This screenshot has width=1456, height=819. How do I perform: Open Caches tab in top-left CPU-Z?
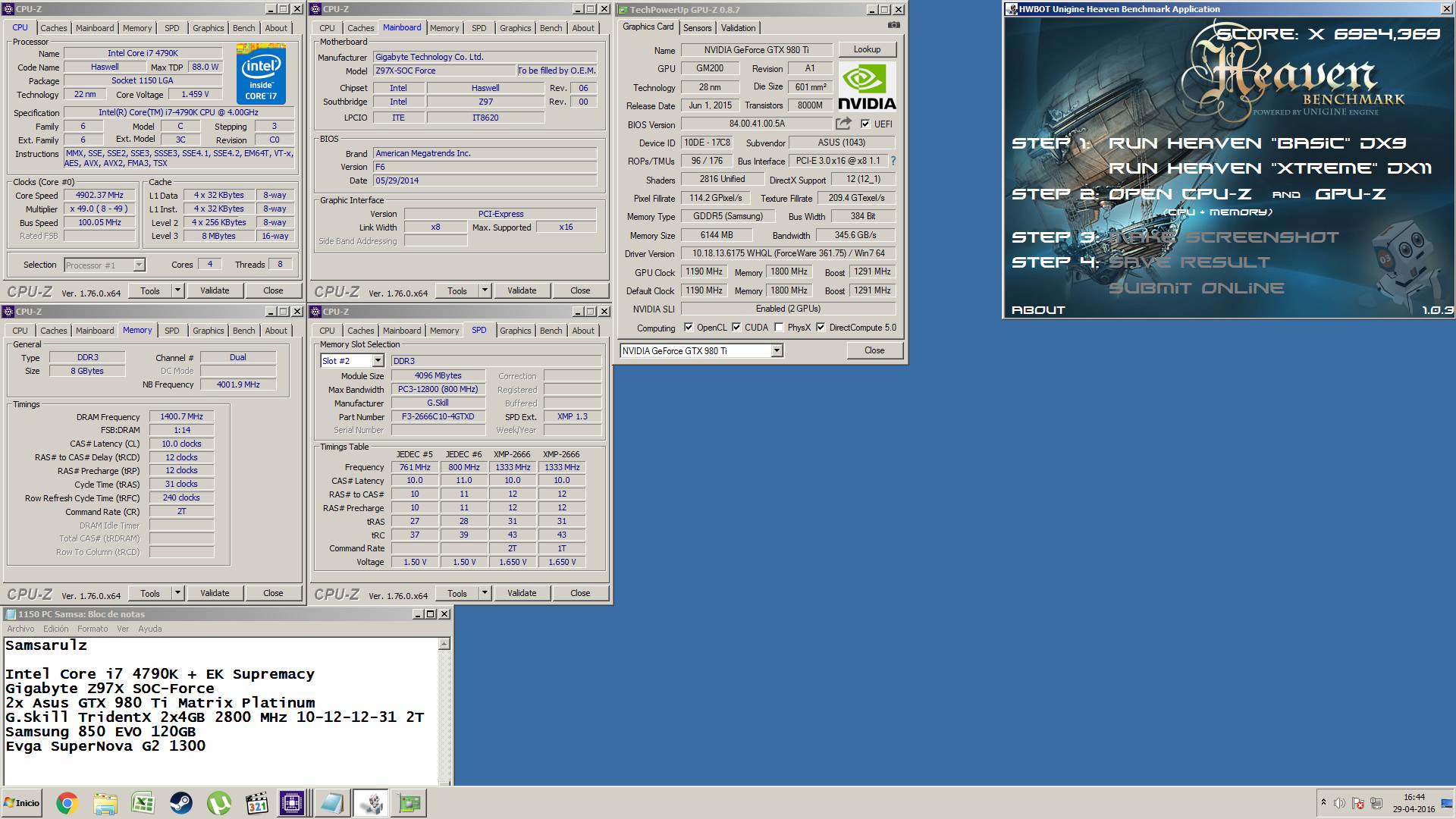coord(53,28)
